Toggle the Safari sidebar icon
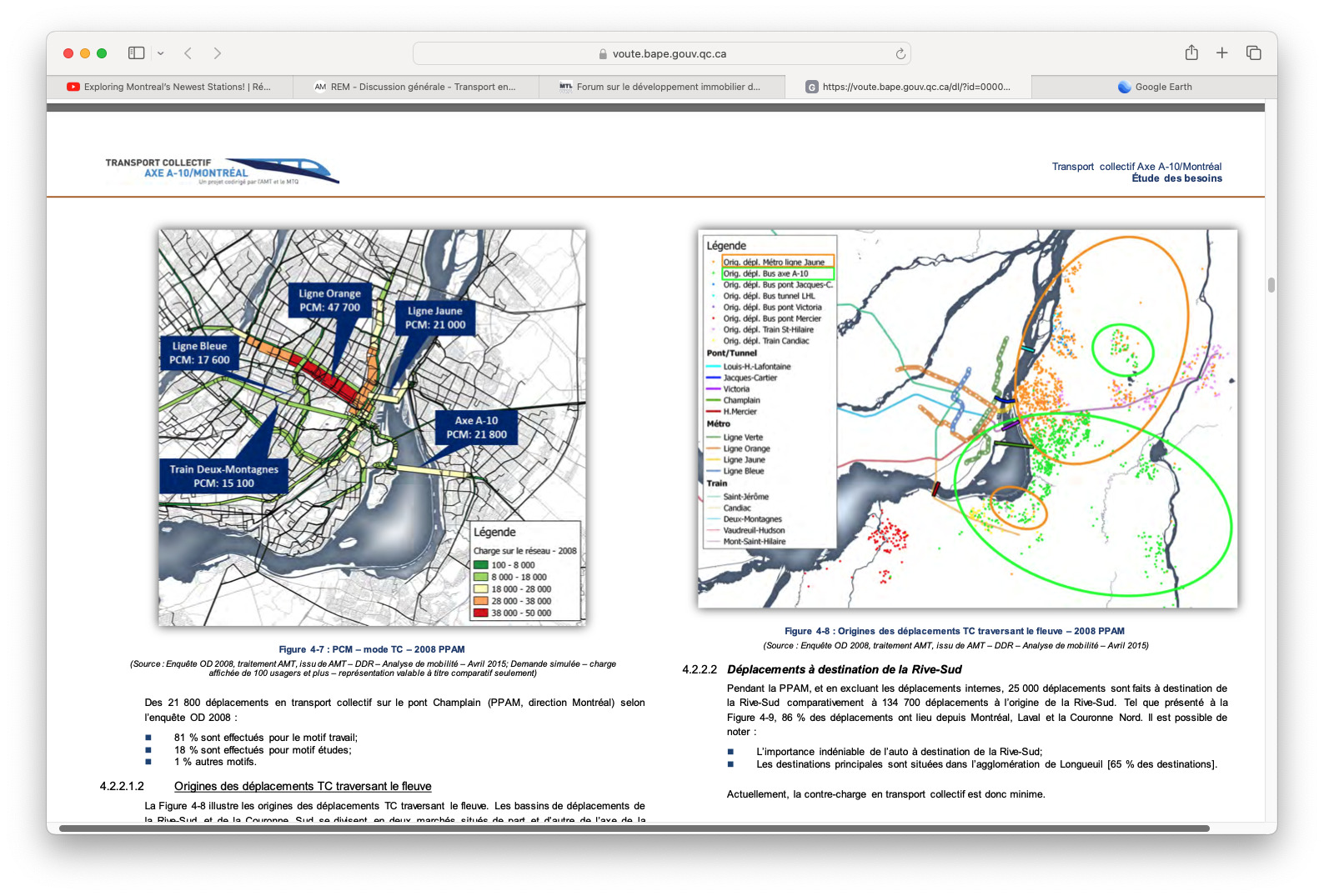The height and width of the screenshot is (896, 1324). point(136,53)
